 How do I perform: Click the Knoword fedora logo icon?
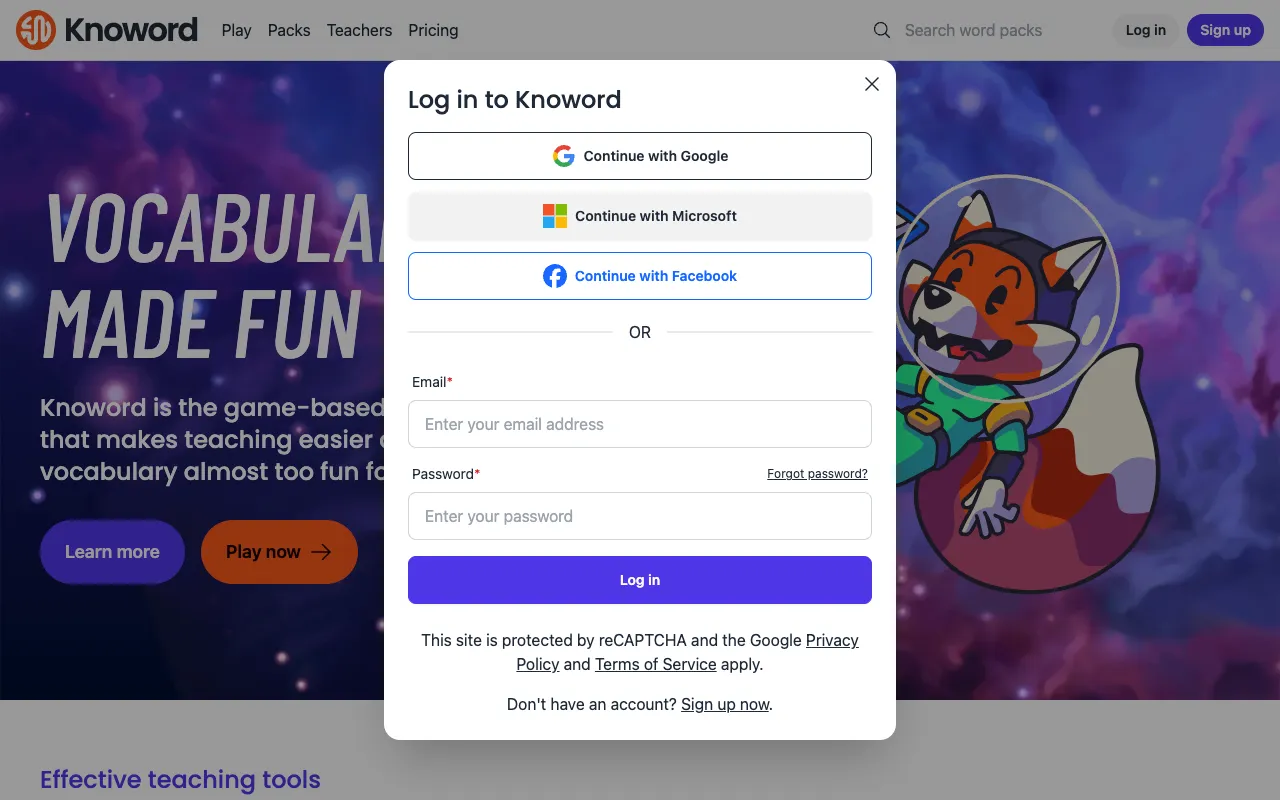click(35, 30)
